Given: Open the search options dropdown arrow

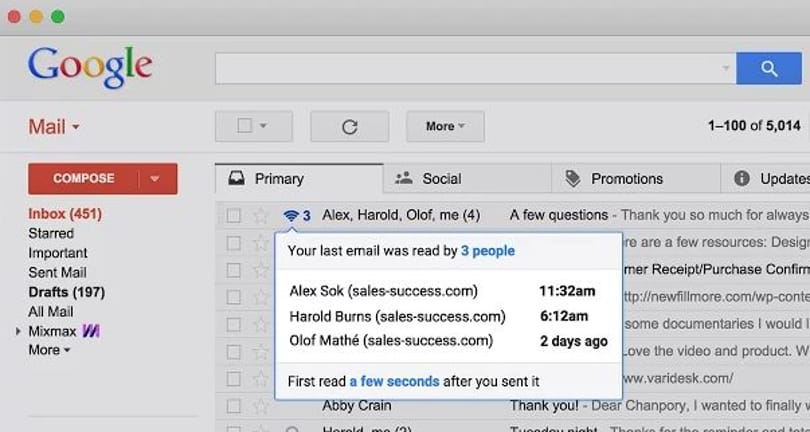Looking at the screenshot, I should pos(725,68).
